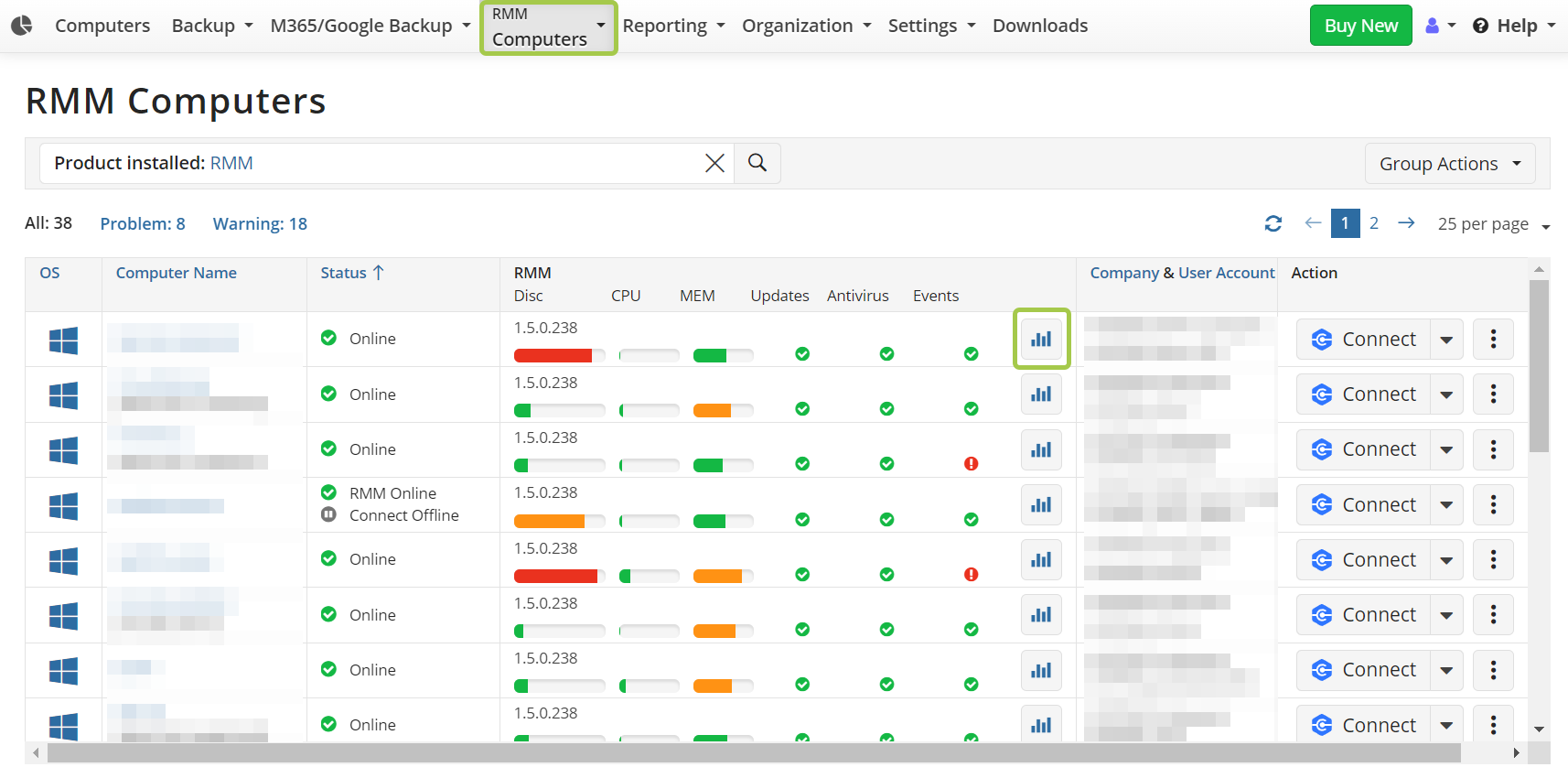Expand Connect dropdown arrow in third row
Screen dimensions: 1568x778
click(x=1446, y=449)
